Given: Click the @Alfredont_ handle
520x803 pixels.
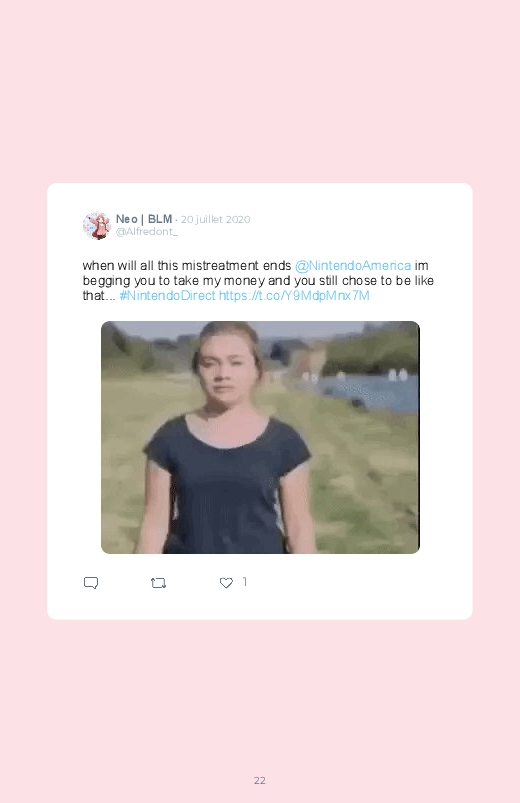Looking at the screenshot, I should (x=147, y=232).
